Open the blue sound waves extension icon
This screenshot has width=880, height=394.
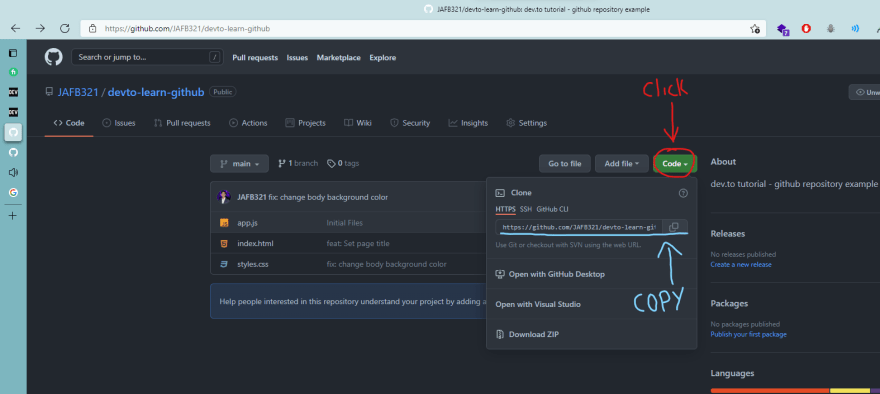(x=855, y=29)
